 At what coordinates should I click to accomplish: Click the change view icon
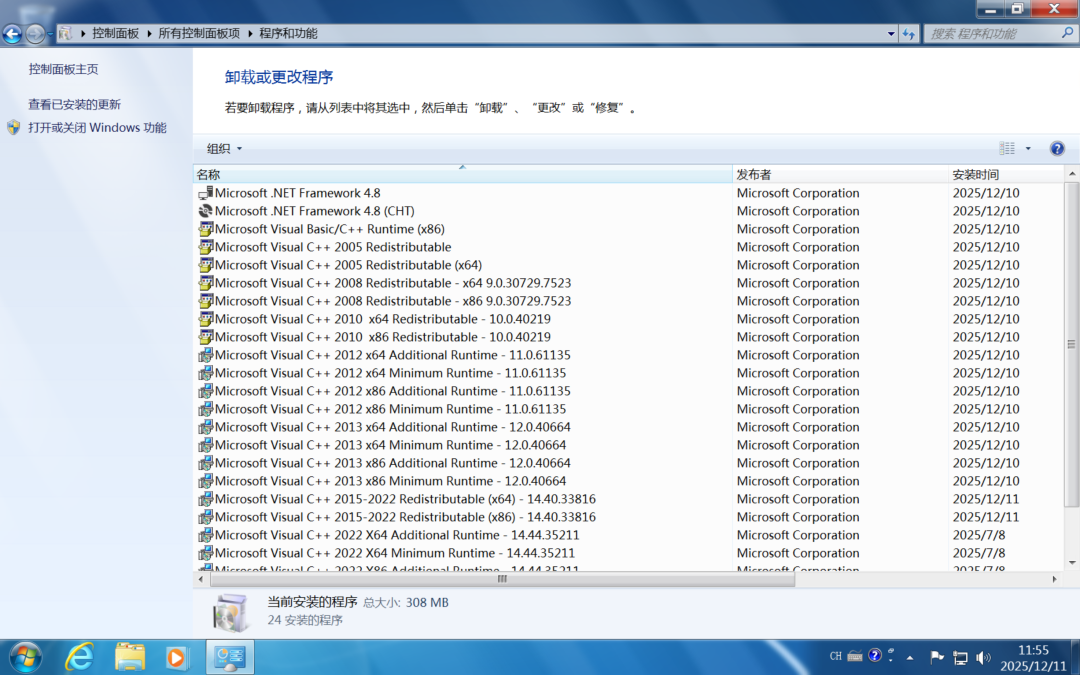click(x=1007, y=148)
